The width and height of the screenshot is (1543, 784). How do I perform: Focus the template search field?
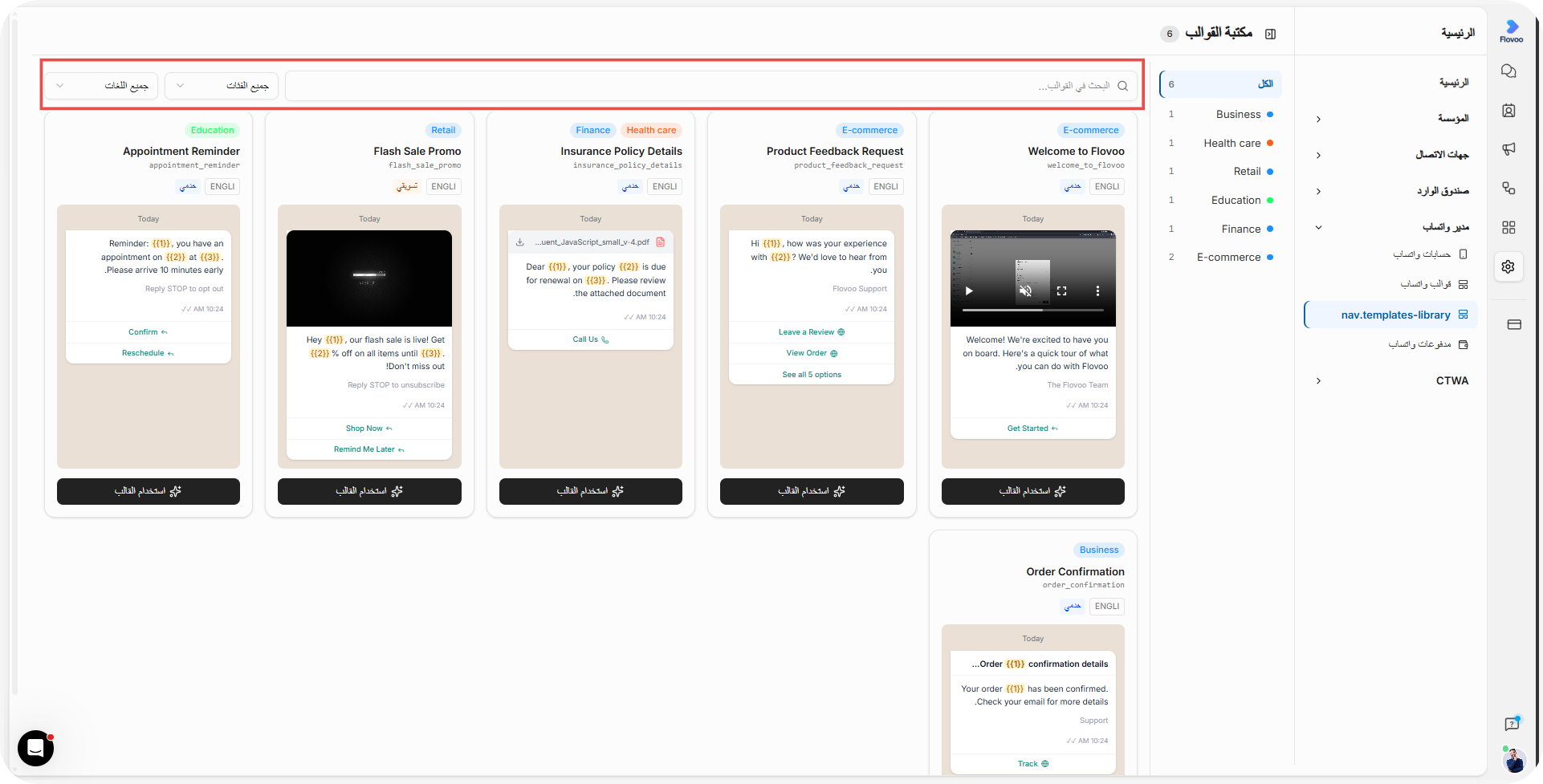(x=711, y=86)
